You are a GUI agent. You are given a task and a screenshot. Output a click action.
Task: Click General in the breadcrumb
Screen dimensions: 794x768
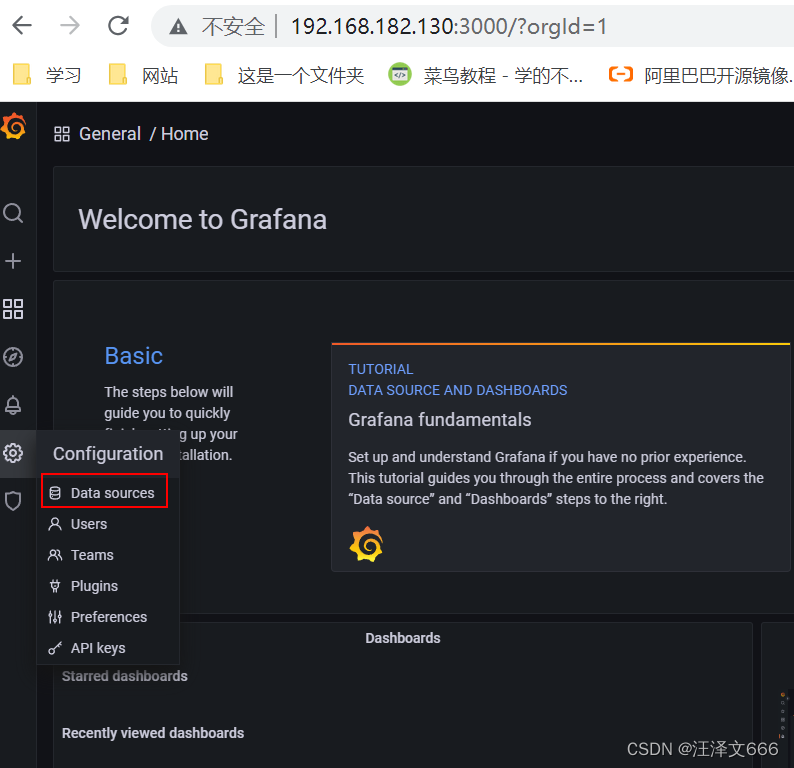[x=110, y=134]
